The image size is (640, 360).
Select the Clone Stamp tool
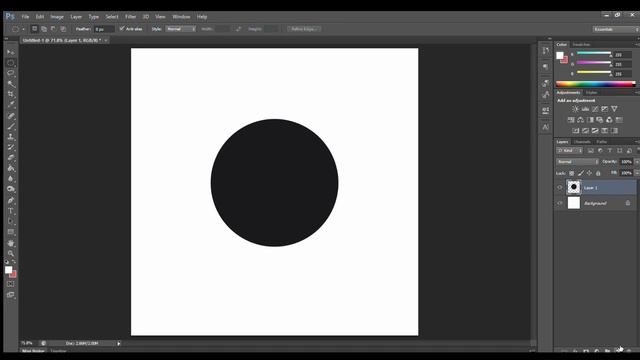point(11,137)
